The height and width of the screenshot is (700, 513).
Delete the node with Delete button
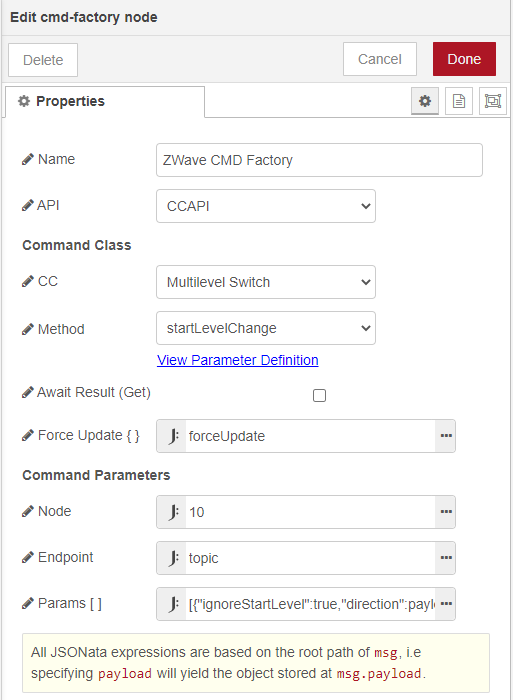(x=43, y=60)
